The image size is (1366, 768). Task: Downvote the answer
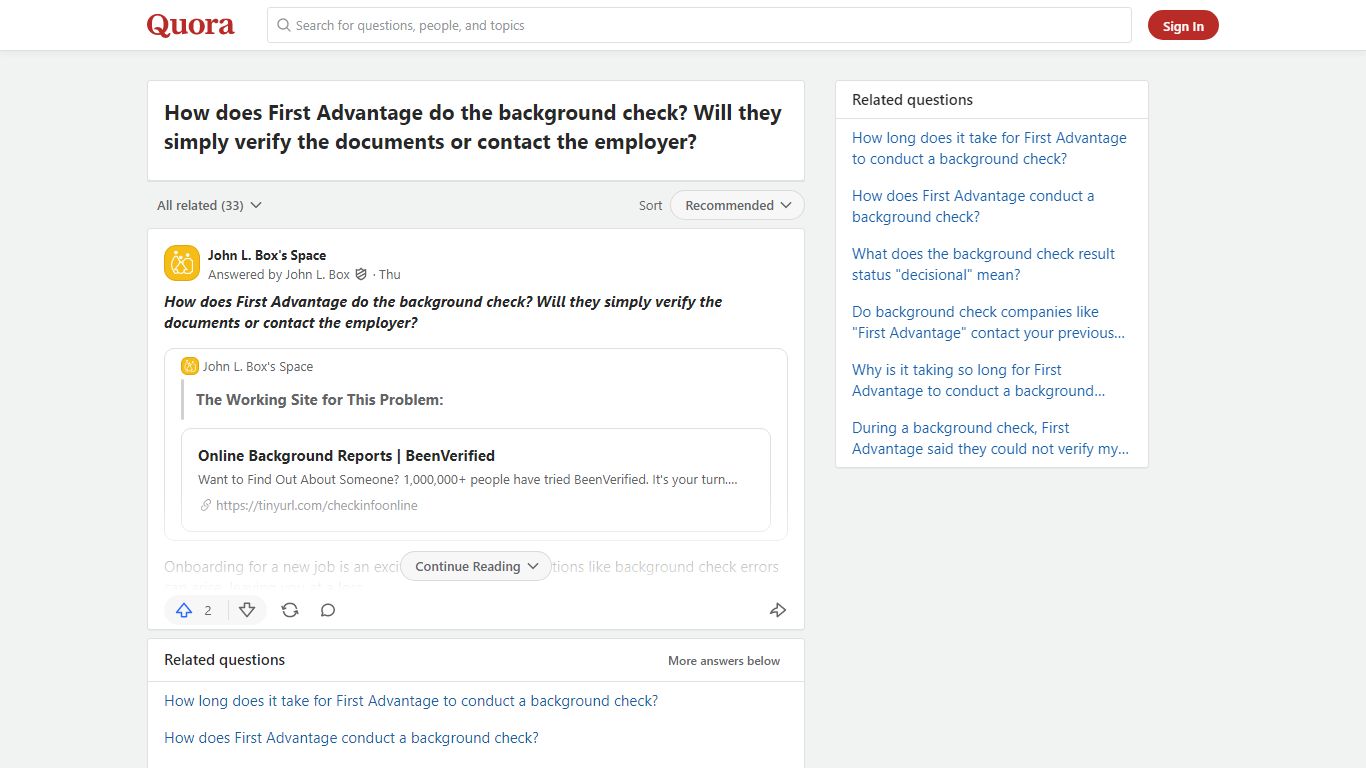[x=247, y=610]
